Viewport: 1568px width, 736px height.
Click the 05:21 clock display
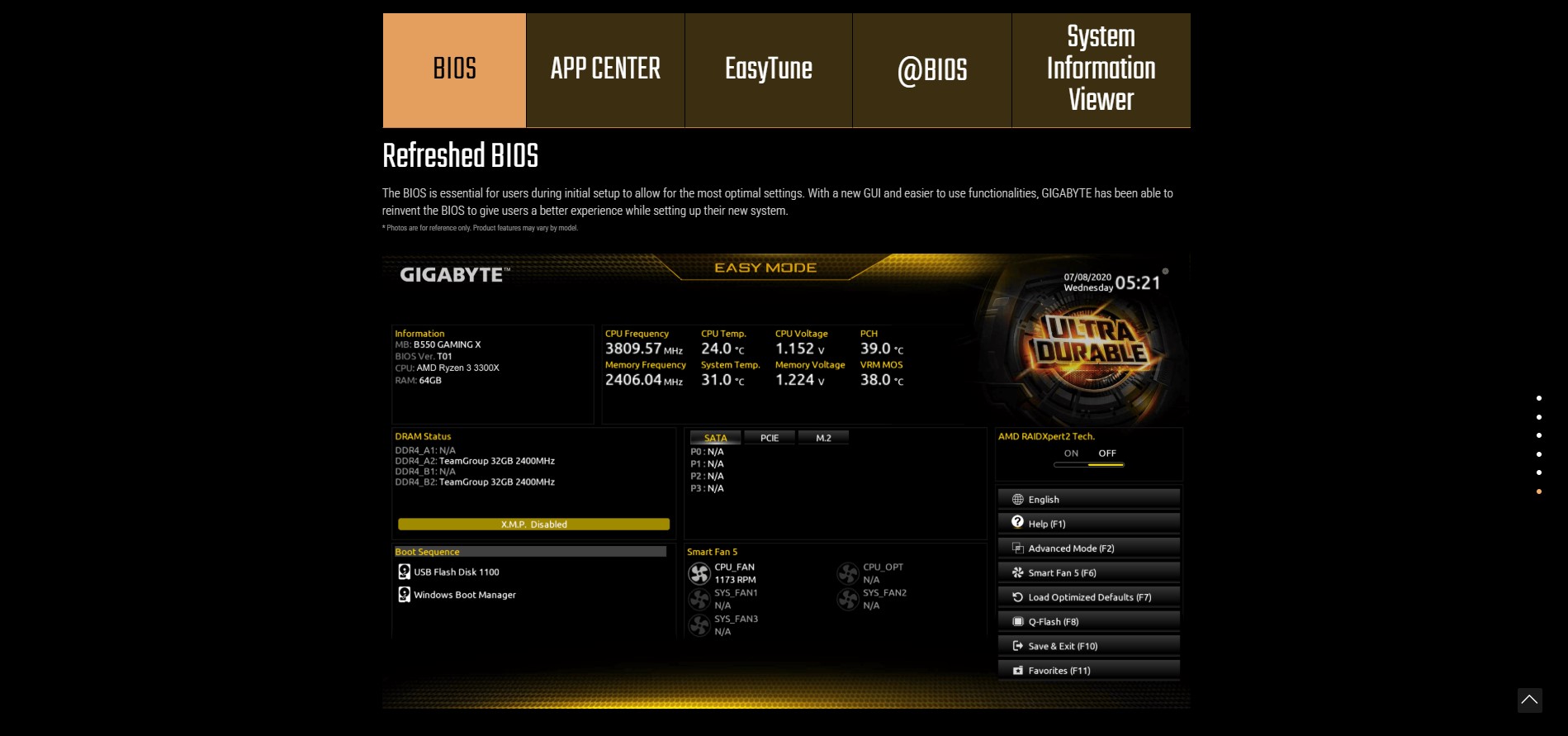pos(1138,283)
